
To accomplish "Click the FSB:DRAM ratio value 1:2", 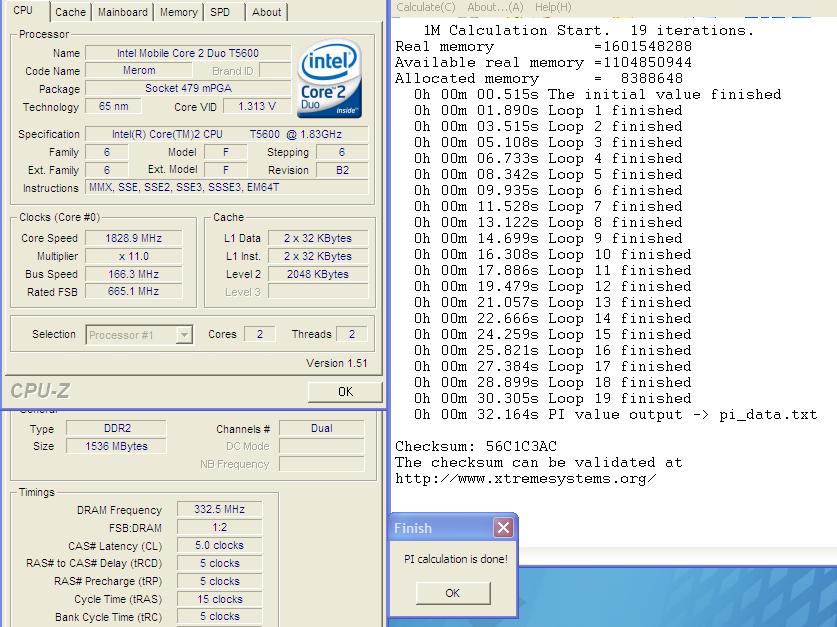I will [219, 527].
